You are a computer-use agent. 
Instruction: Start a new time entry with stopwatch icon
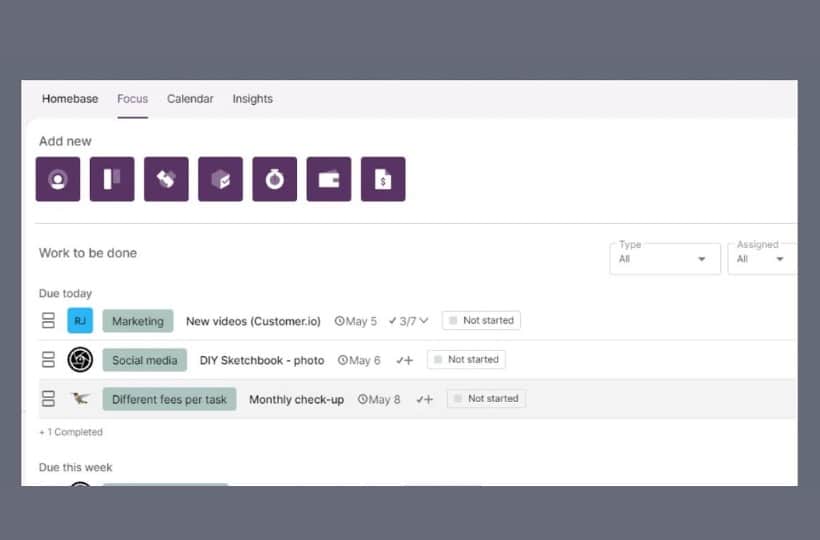(274, 179)
